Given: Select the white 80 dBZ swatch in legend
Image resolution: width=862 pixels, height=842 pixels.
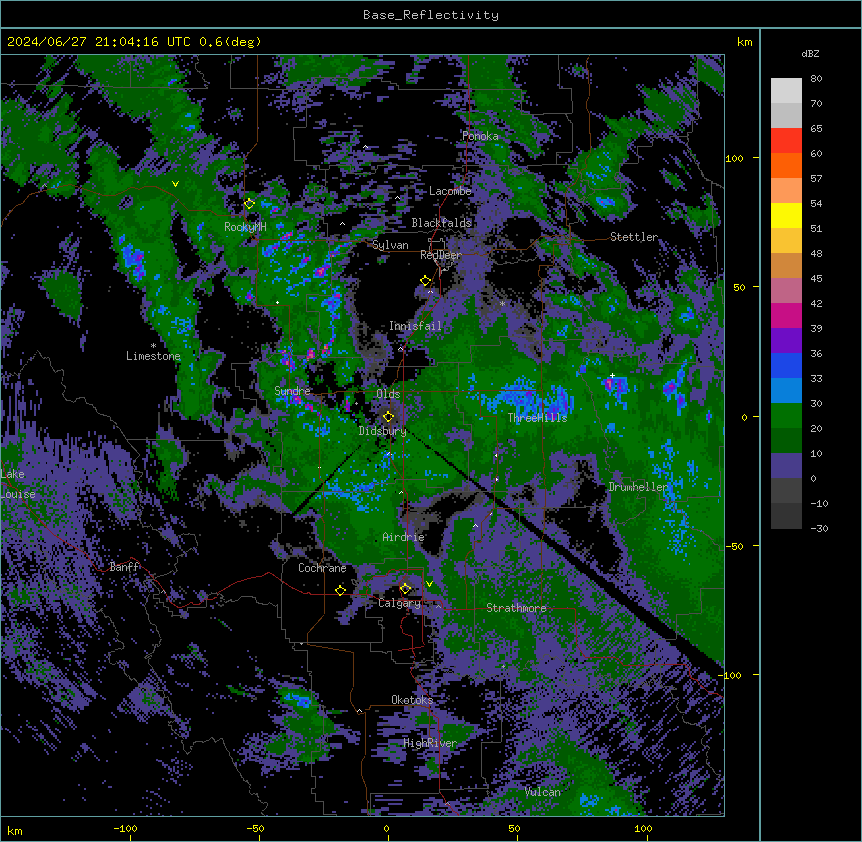Looking at the screenshot, I should click(786, 91).
